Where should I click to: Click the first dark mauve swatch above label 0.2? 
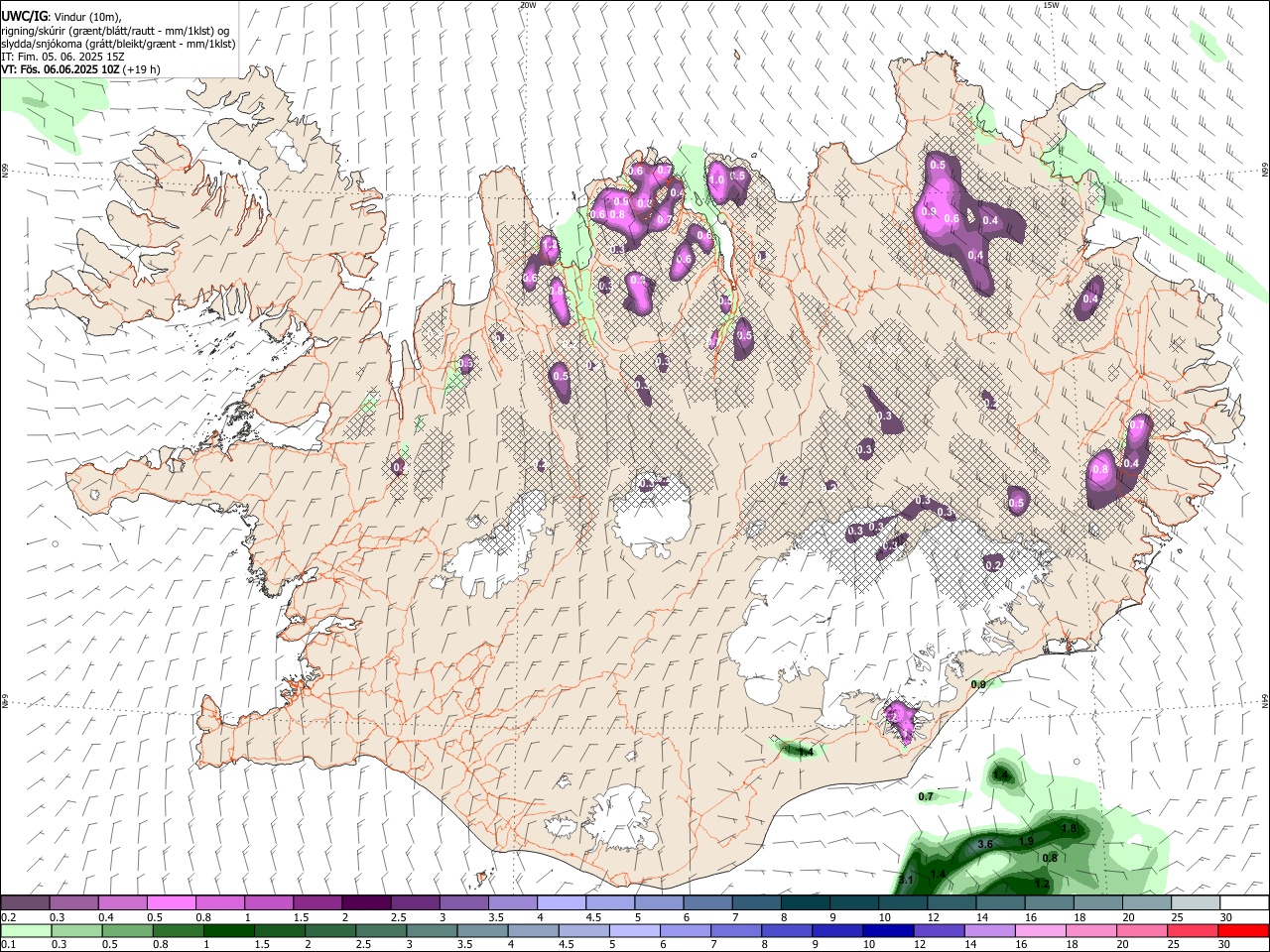coord(25,903)
